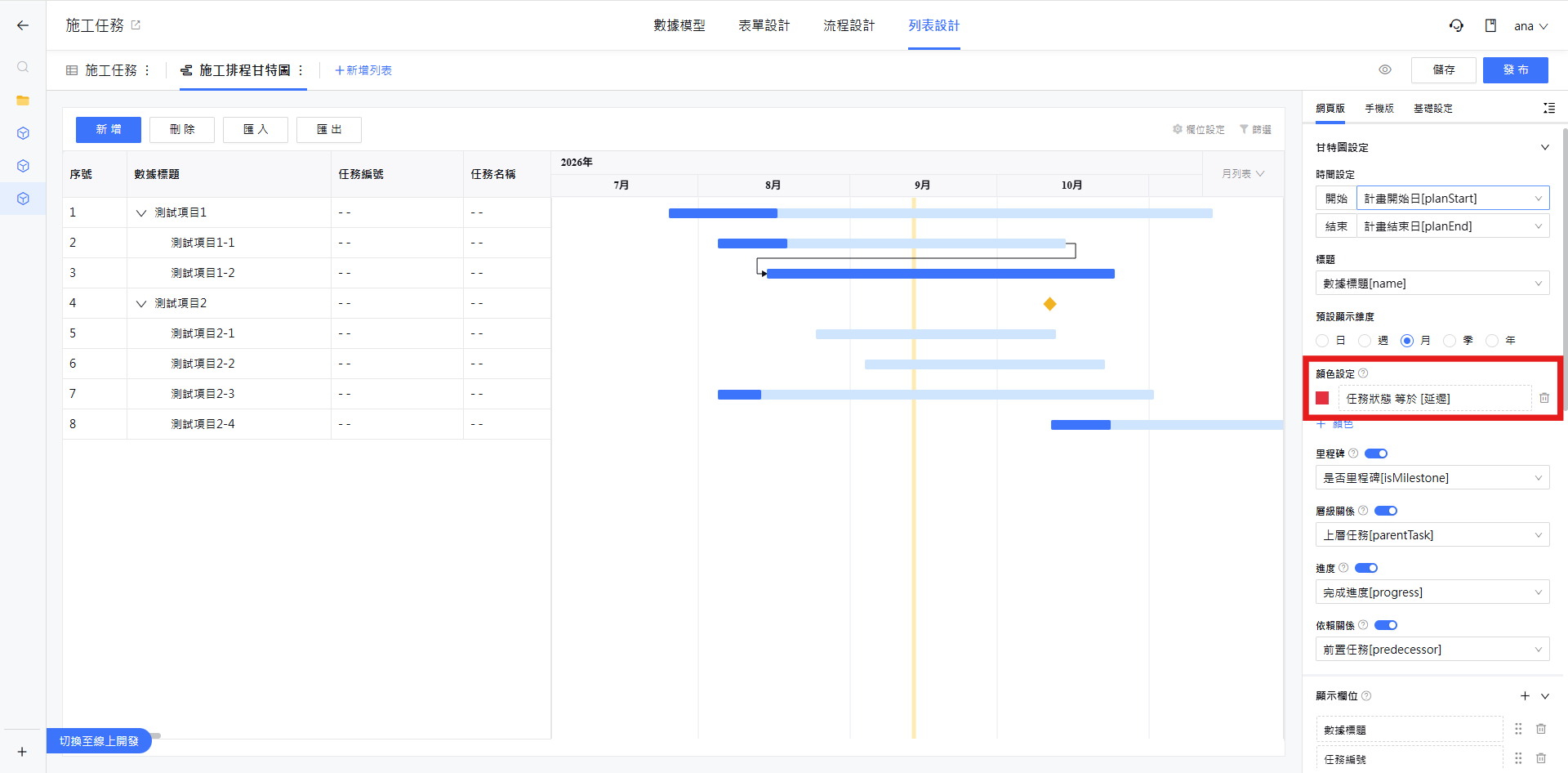Open 欄位設定 column settings
This screenshot has height=773, width=1568.
[1199, 129]
